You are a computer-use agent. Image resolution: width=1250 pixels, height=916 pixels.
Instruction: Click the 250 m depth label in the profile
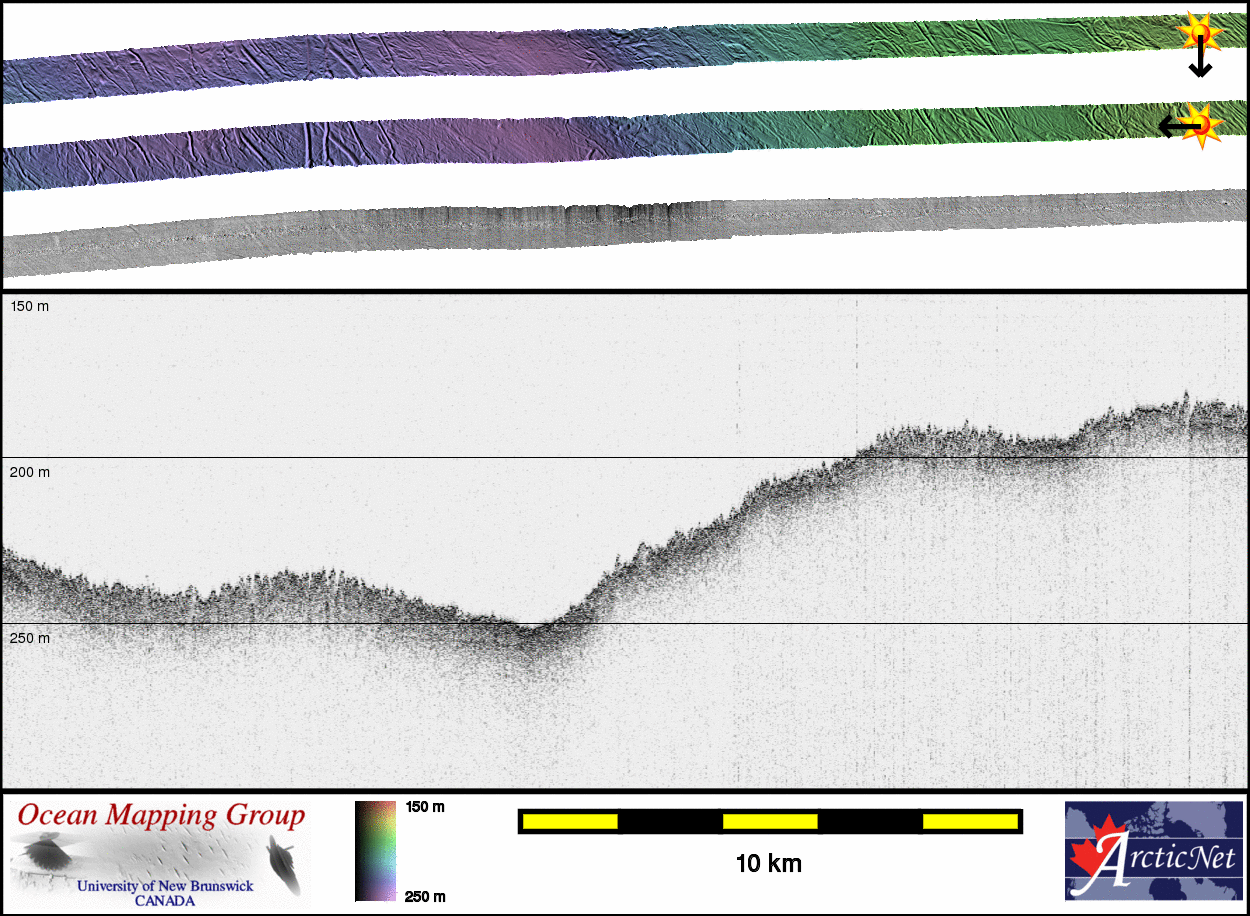tap(30, 637)
